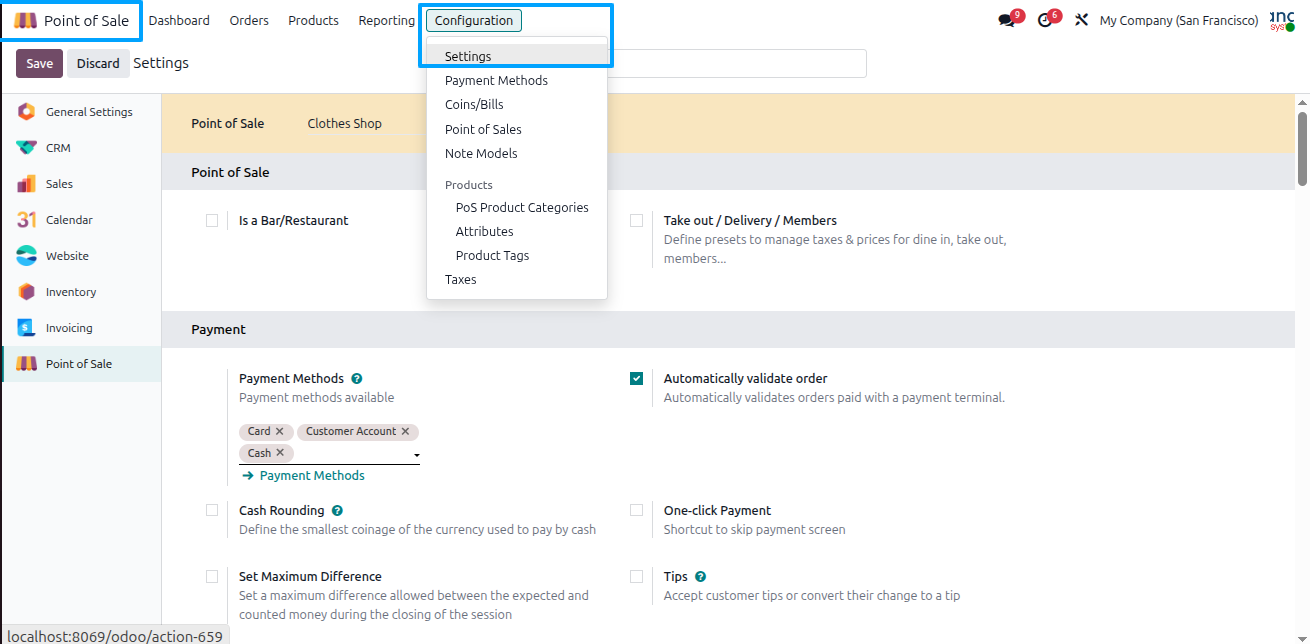
Task: Enable Take out / Delivery / Members checkbox
Action: (x=637, y=221)
